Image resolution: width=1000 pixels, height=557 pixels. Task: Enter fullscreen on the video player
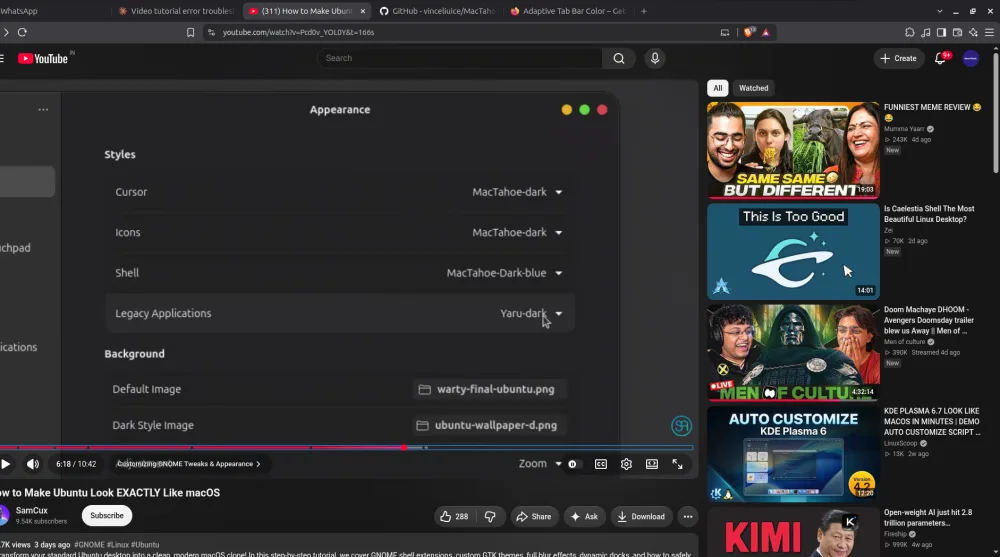pos(677,464)
